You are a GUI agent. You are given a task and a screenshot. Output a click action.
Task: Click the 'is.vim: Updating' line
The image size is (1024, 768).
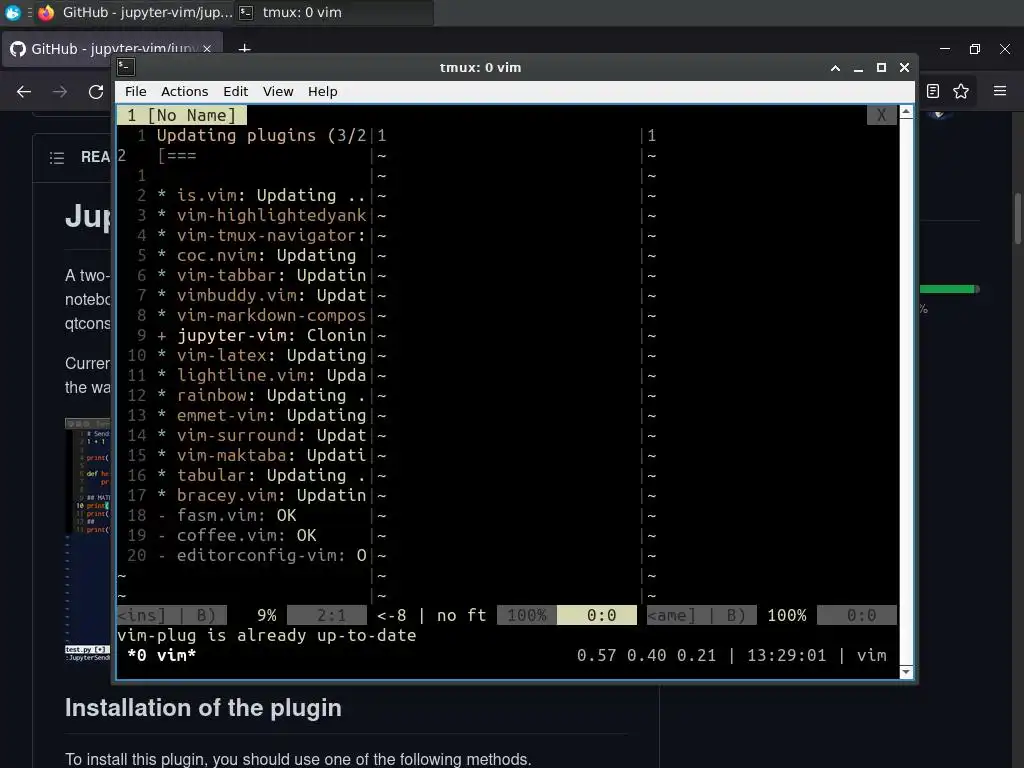[261, 195]
